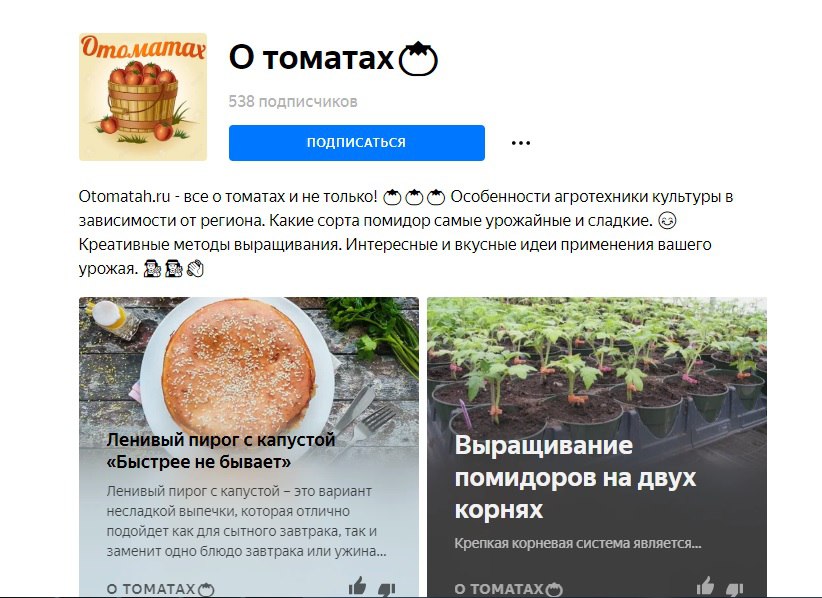Screen dimensions: 822x598
Task: Click the О ТОМАТАХ source label on the tomato card
Action: click(509, 589)
